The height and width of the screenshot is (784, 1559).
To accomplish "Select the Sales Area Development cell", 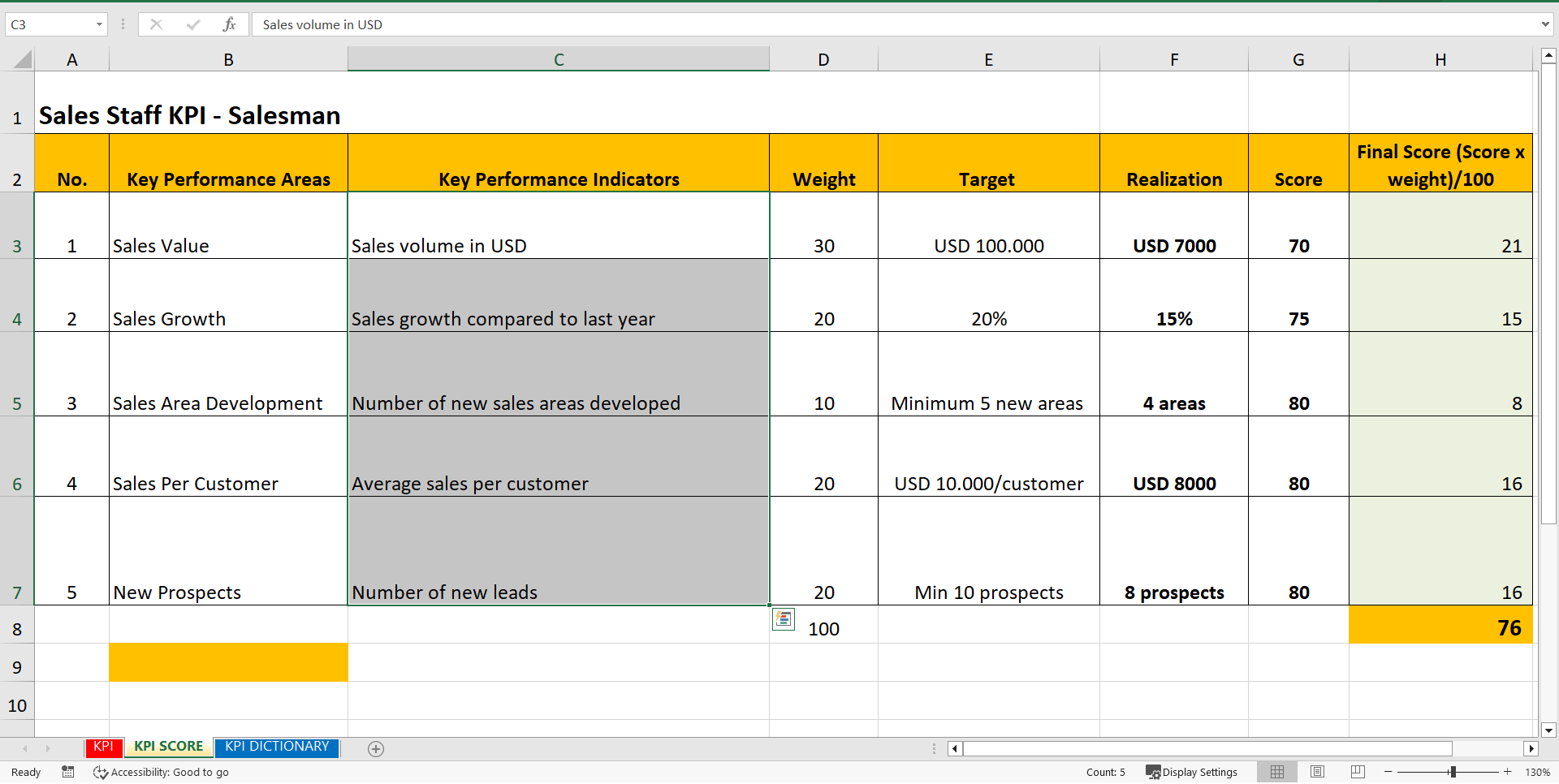I will (x=228, y=374).
